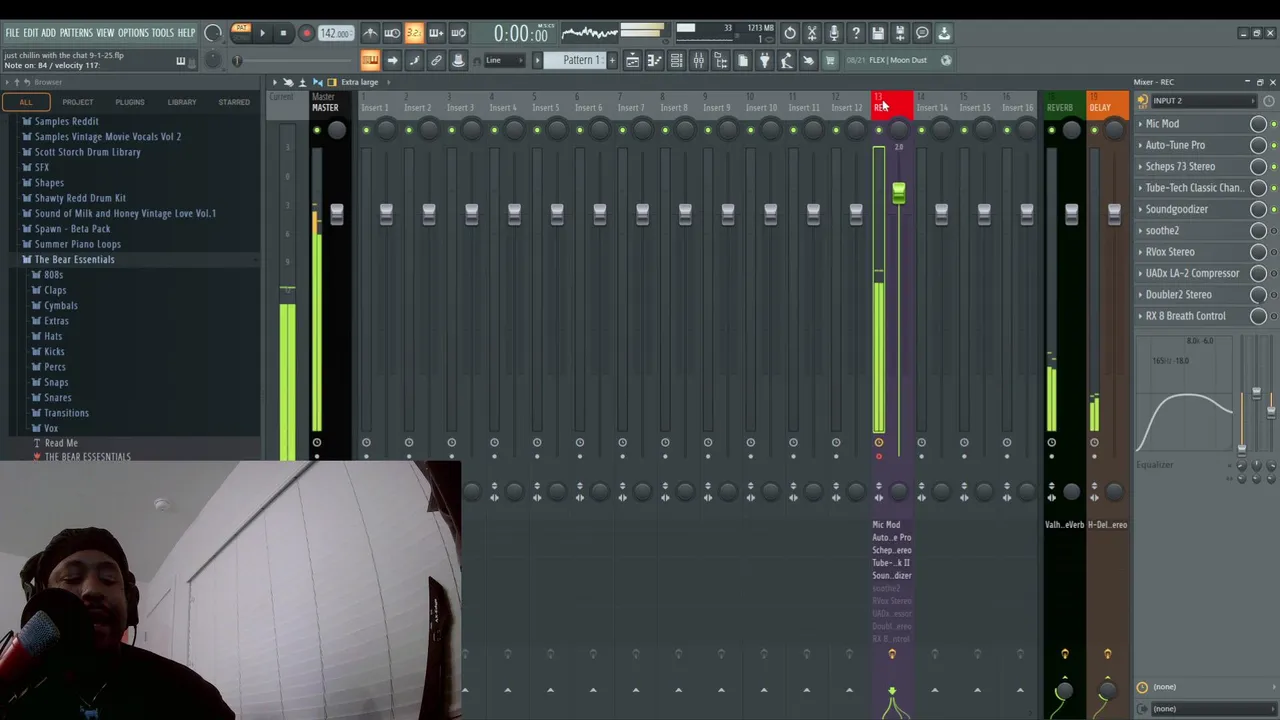The image size is (1280, 720).
Task: Open the Mixer view icon
Action: click(698, 61)
